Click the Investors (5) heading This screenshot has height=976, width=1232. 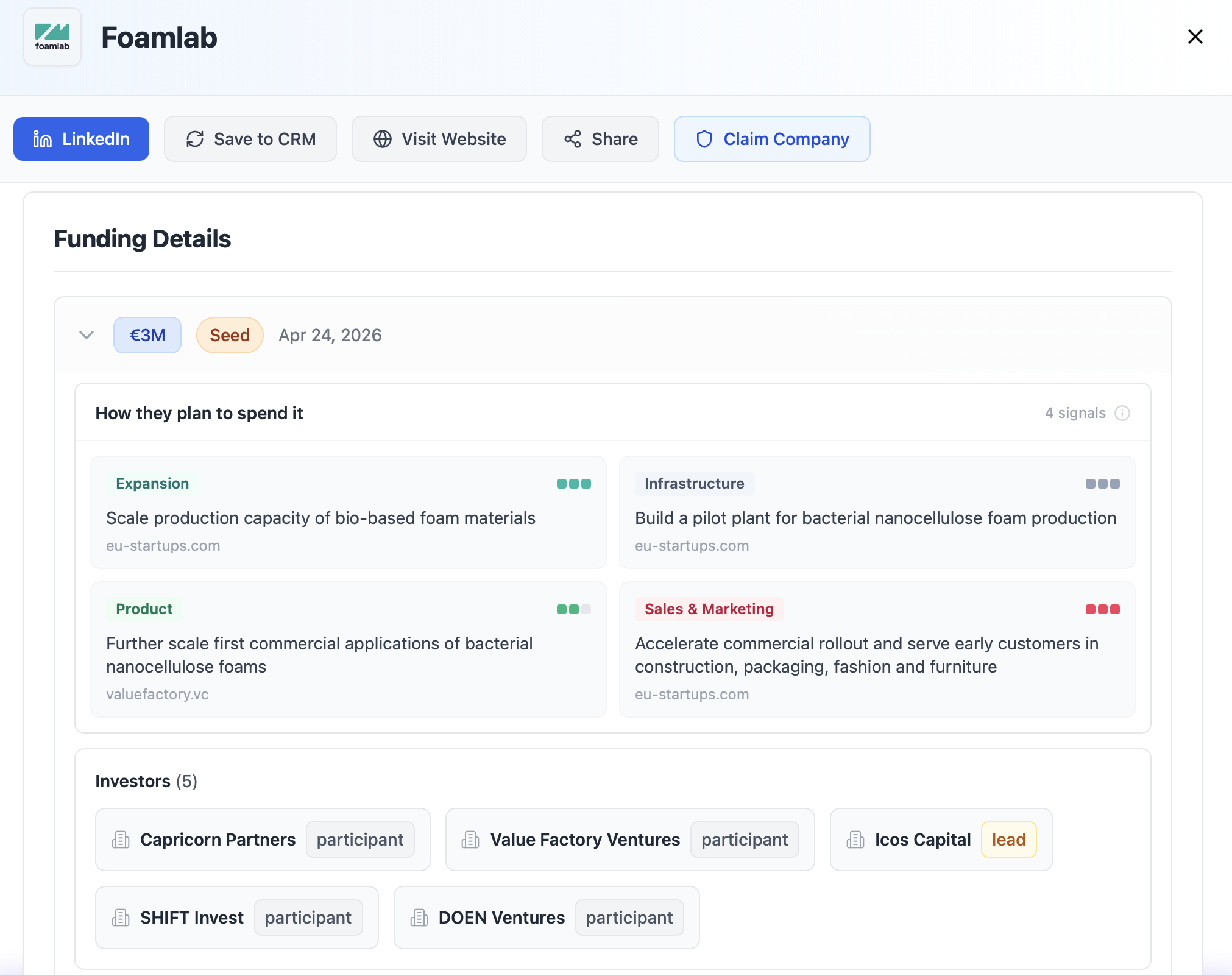coord(146,781)
